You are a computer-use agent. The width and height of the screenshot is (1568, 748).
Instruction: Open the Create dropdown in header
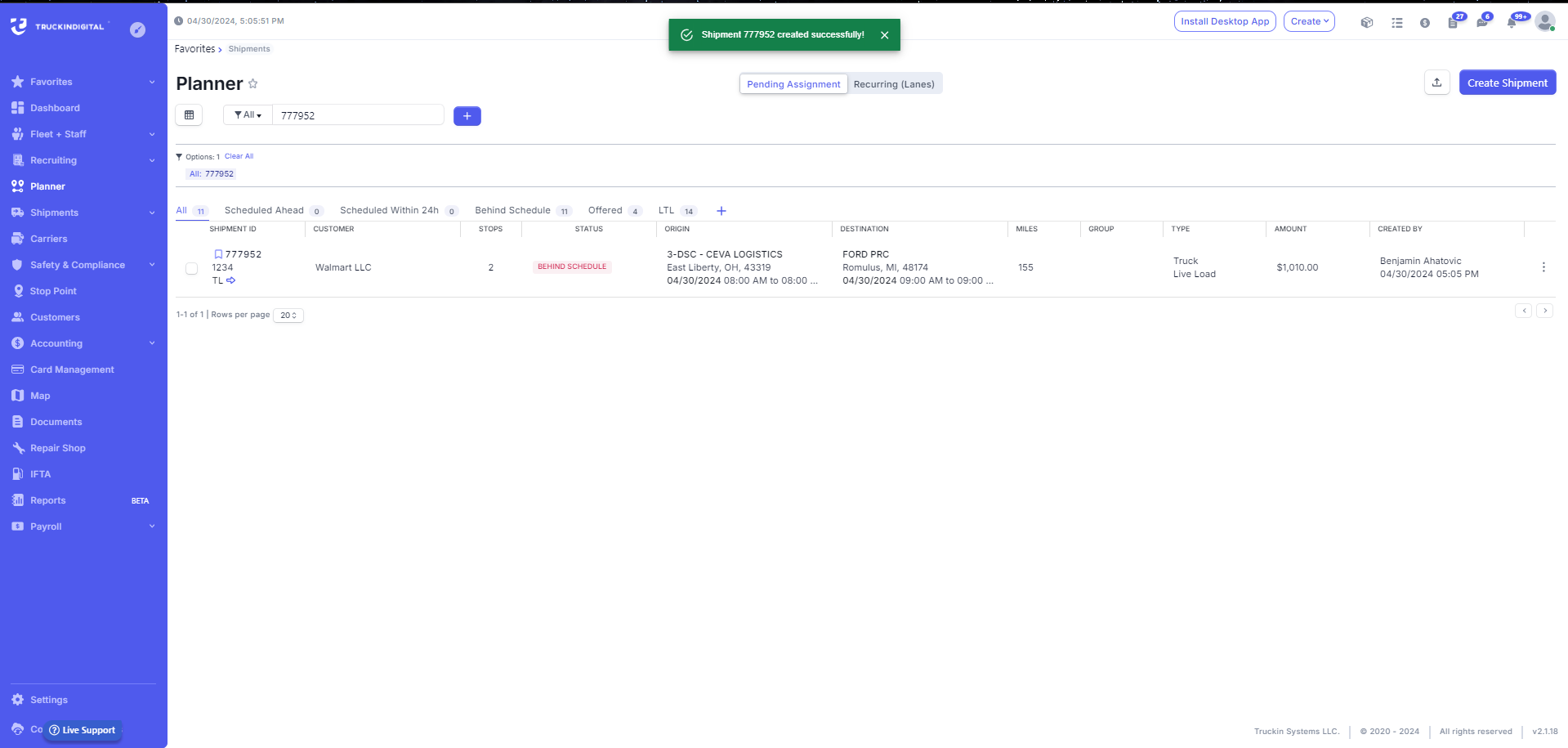(x=1309, y=21)
